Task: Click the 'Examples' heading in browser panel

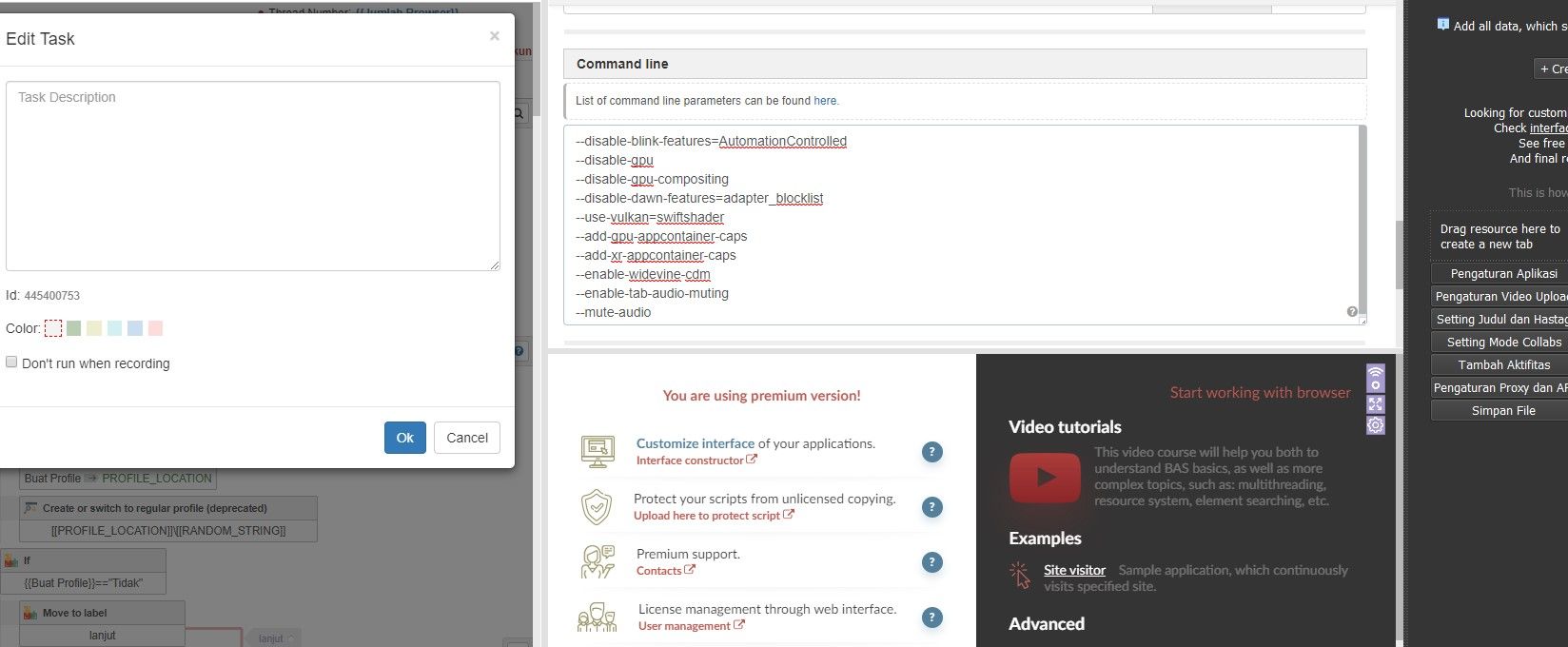Action: pyautogui.click(x=1045, y=539)
